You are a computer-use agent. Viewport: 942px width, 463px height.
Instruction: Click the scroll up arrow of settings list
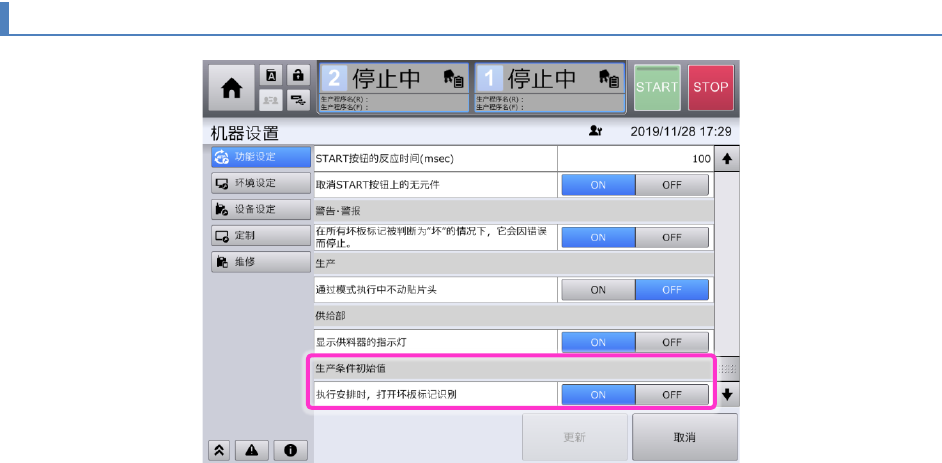(728, 159)
